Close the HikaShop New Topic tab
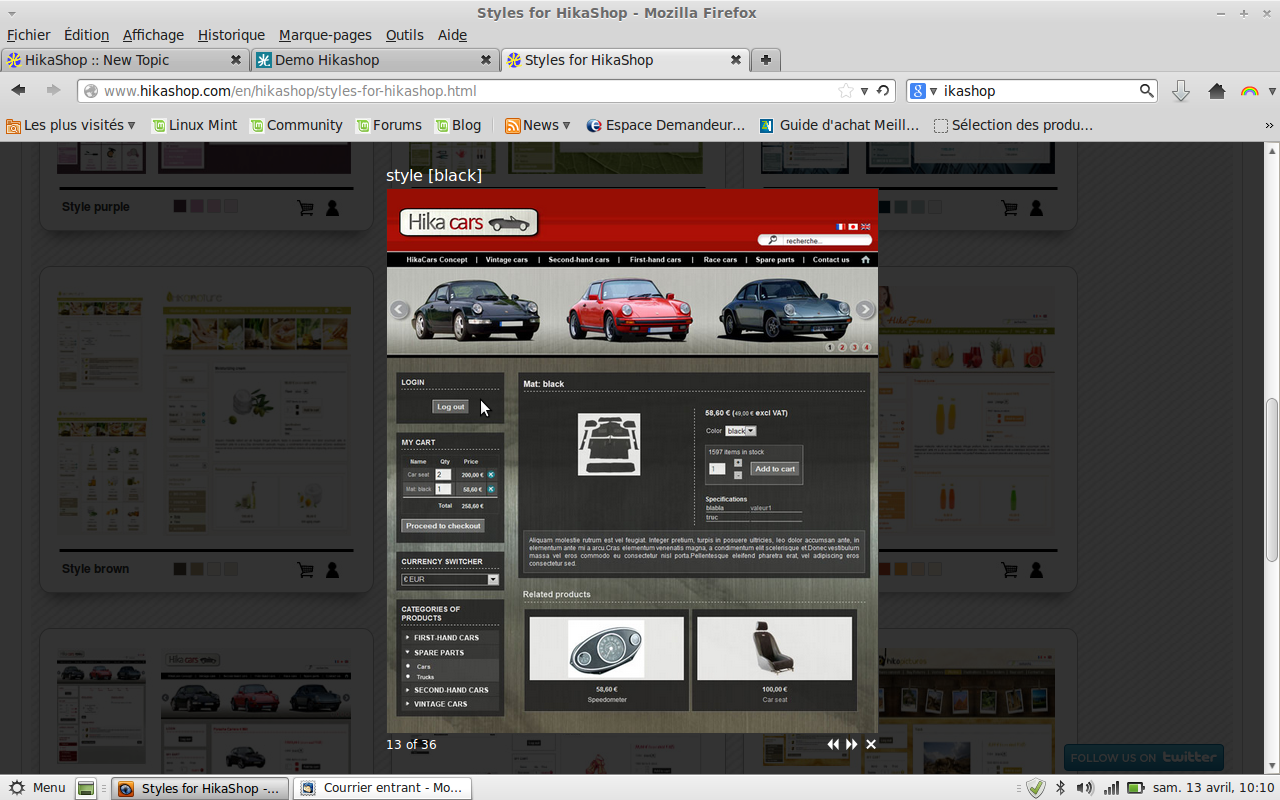1280x800 pixels. click(x=236, y=60)
